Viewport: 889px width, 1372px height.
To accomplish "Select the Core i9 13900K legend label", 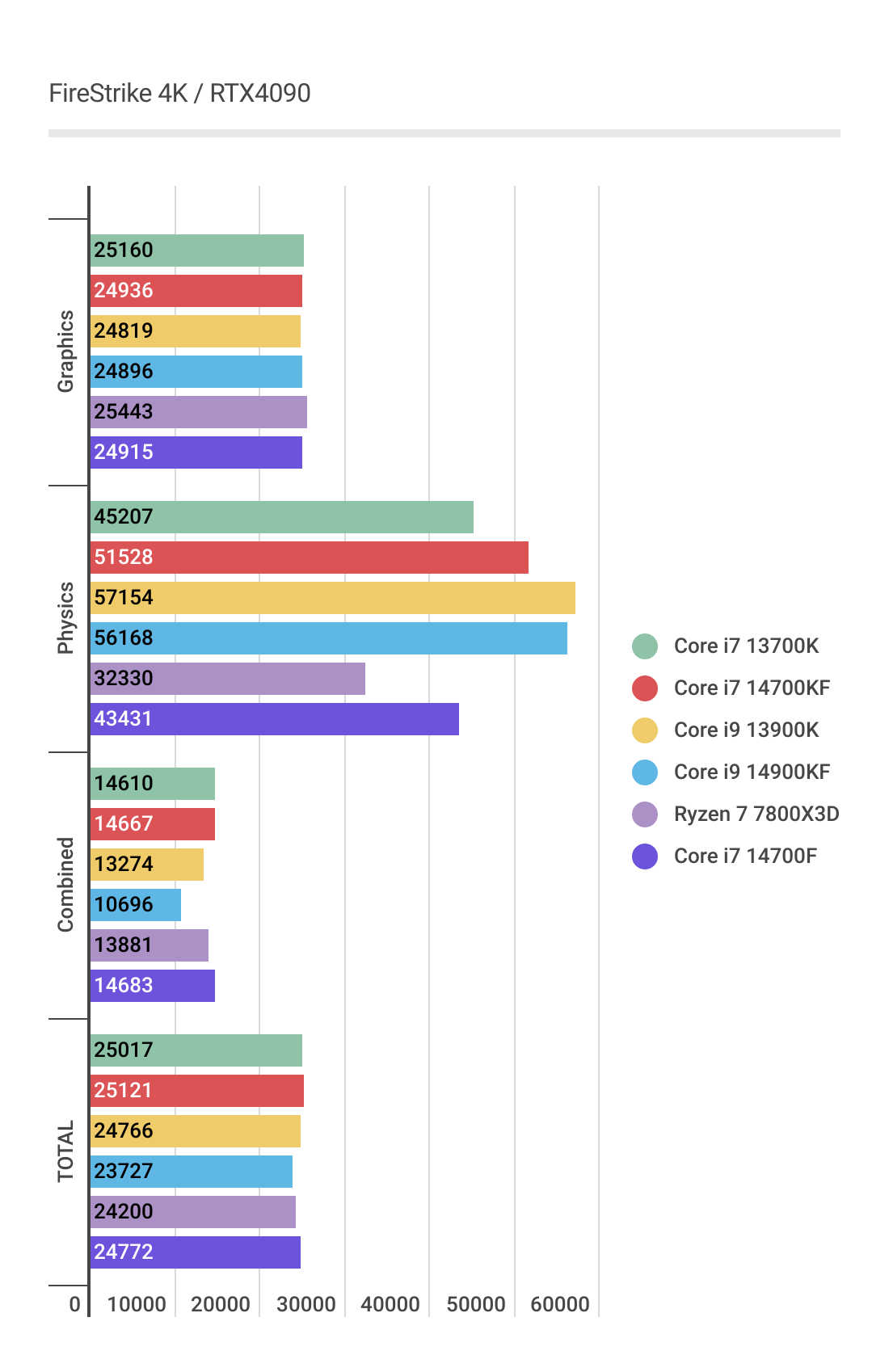I will coord(746,730).
